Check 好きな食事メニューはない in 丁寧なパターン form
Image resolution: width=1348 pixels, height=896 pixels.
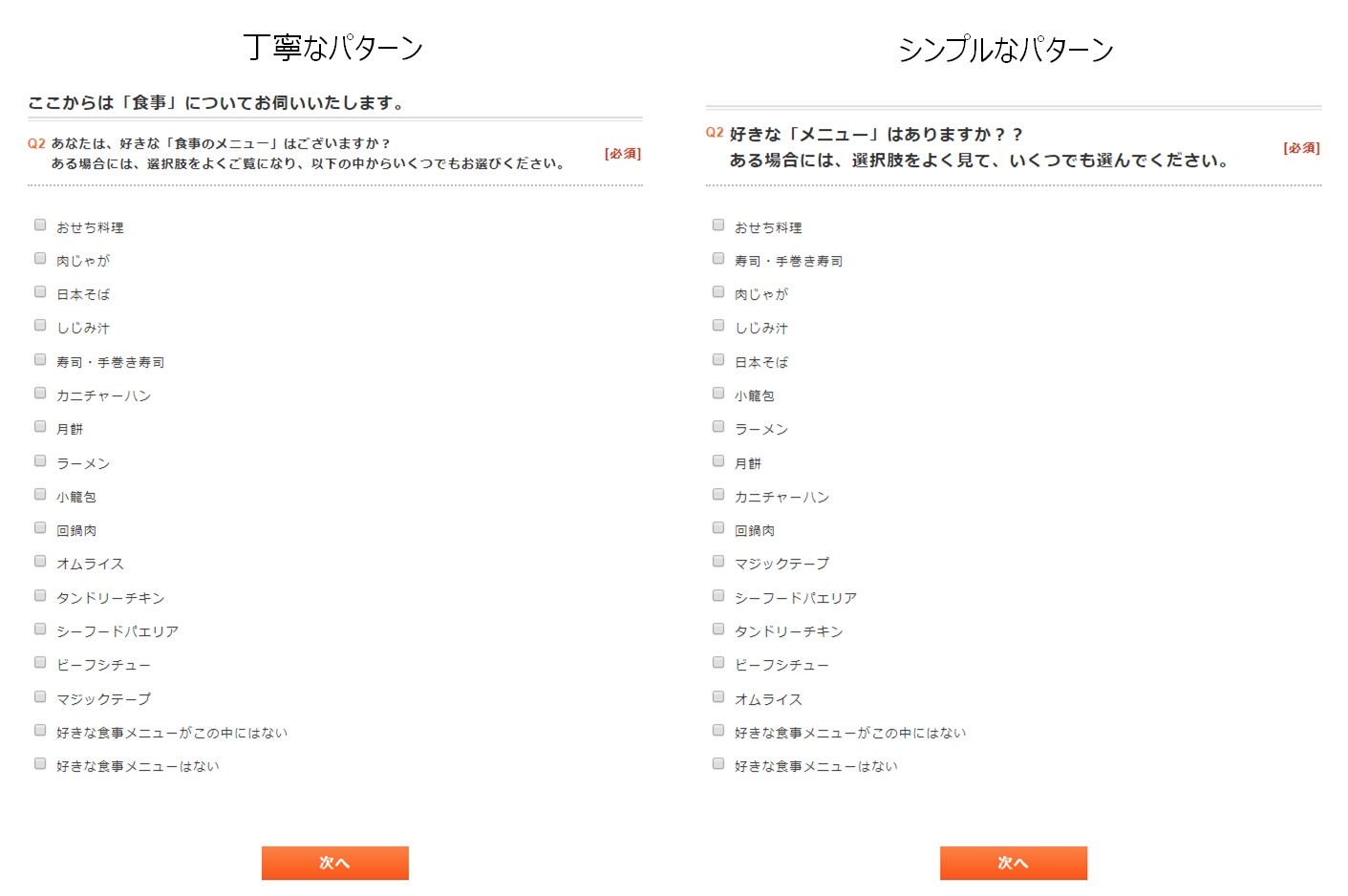40,764
